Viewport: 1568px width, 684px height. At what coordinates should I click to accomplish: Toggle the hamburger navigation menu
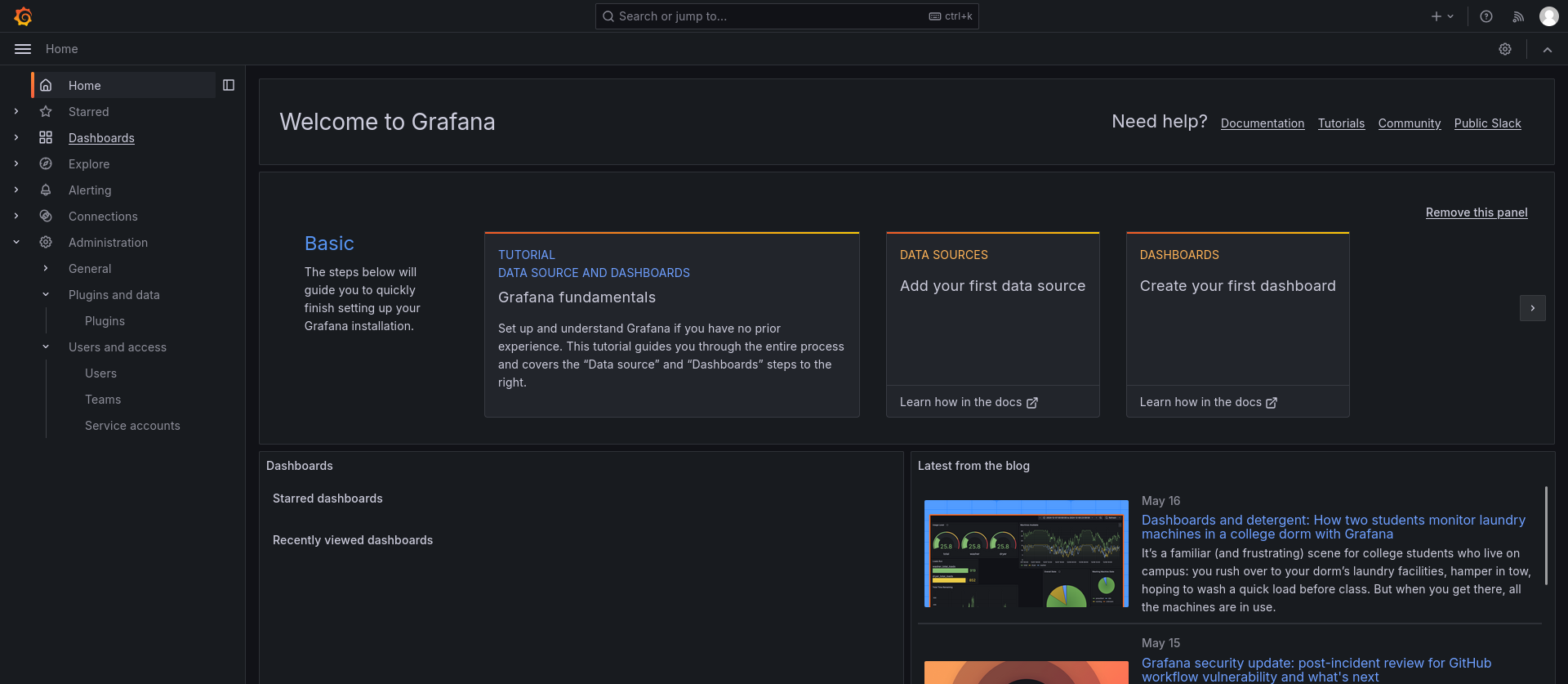[x=23, y=49]
